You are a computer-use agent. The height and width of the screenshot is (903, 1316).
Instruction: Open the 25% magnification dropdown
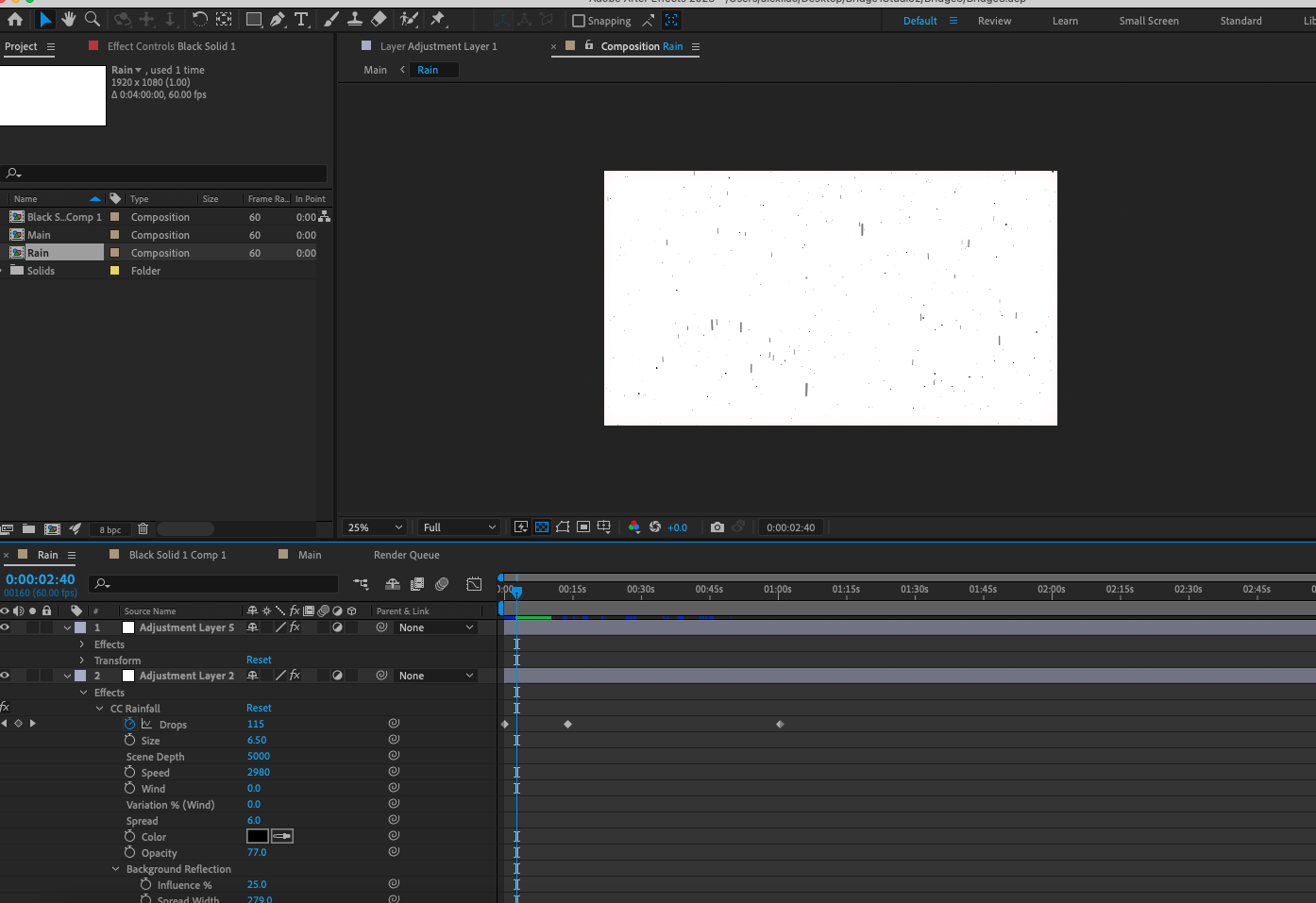[375, 527]
